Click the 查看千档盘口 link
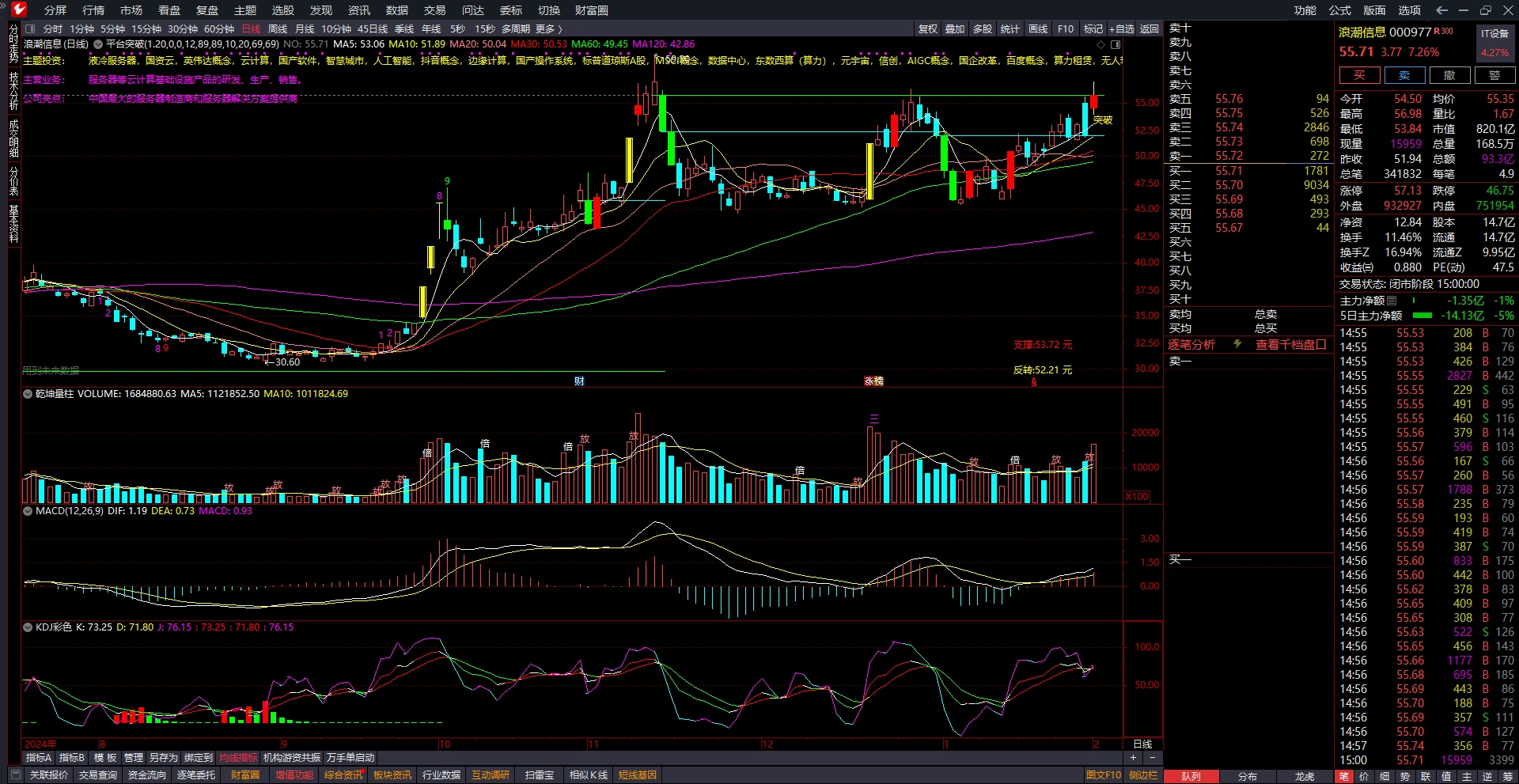Image resolution: width=1519 pixels, height=784 pixels. (1290, 344)
